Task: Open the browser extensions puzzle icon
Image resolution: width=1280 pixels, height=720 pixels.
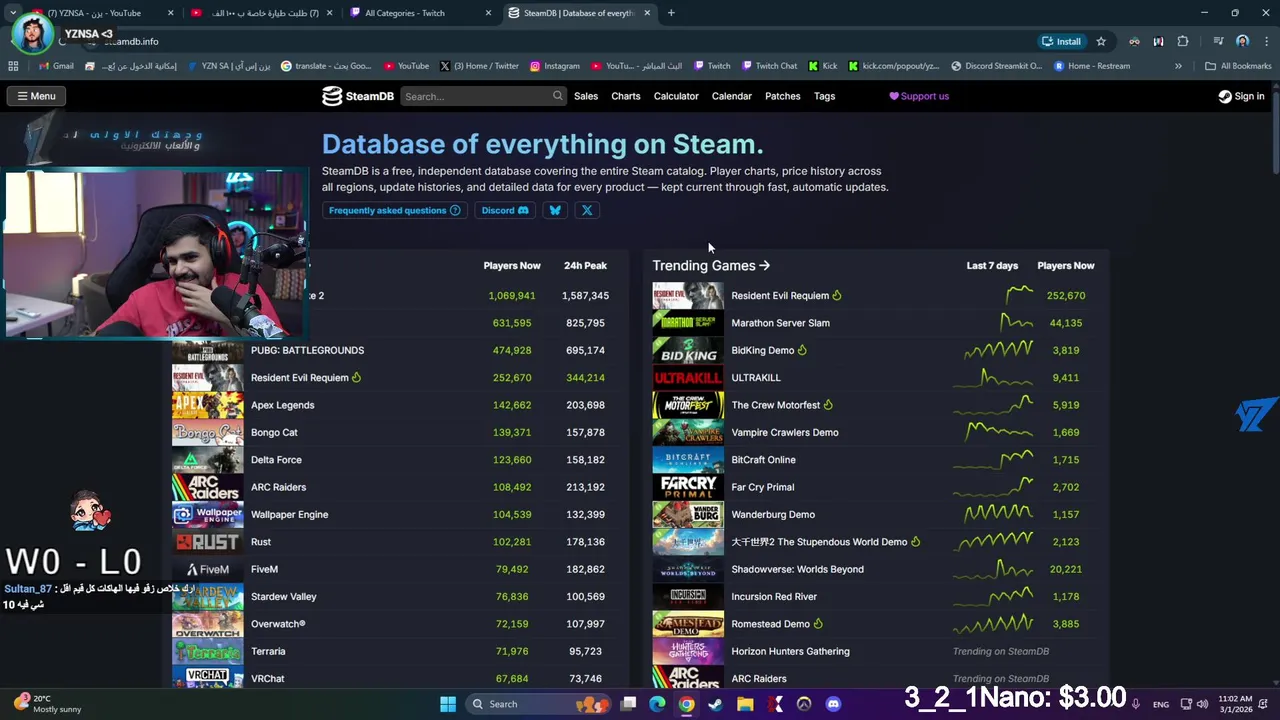Action: (x=1183, y=41)
